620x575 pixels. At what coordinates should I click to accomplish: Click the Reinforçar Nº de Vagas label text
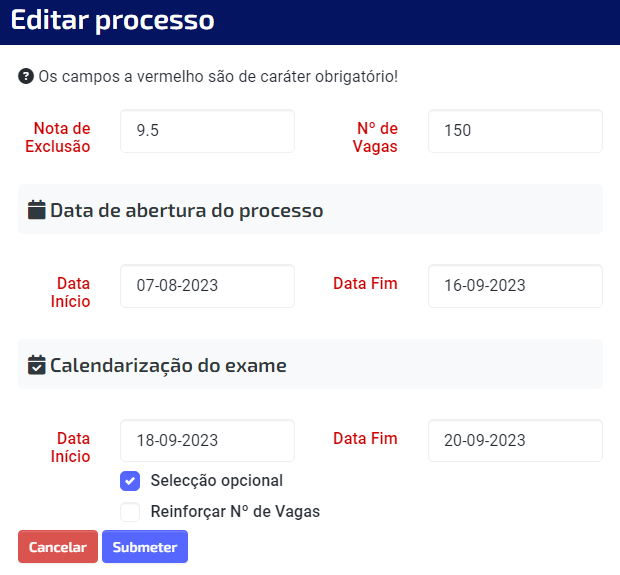(235, 512)
